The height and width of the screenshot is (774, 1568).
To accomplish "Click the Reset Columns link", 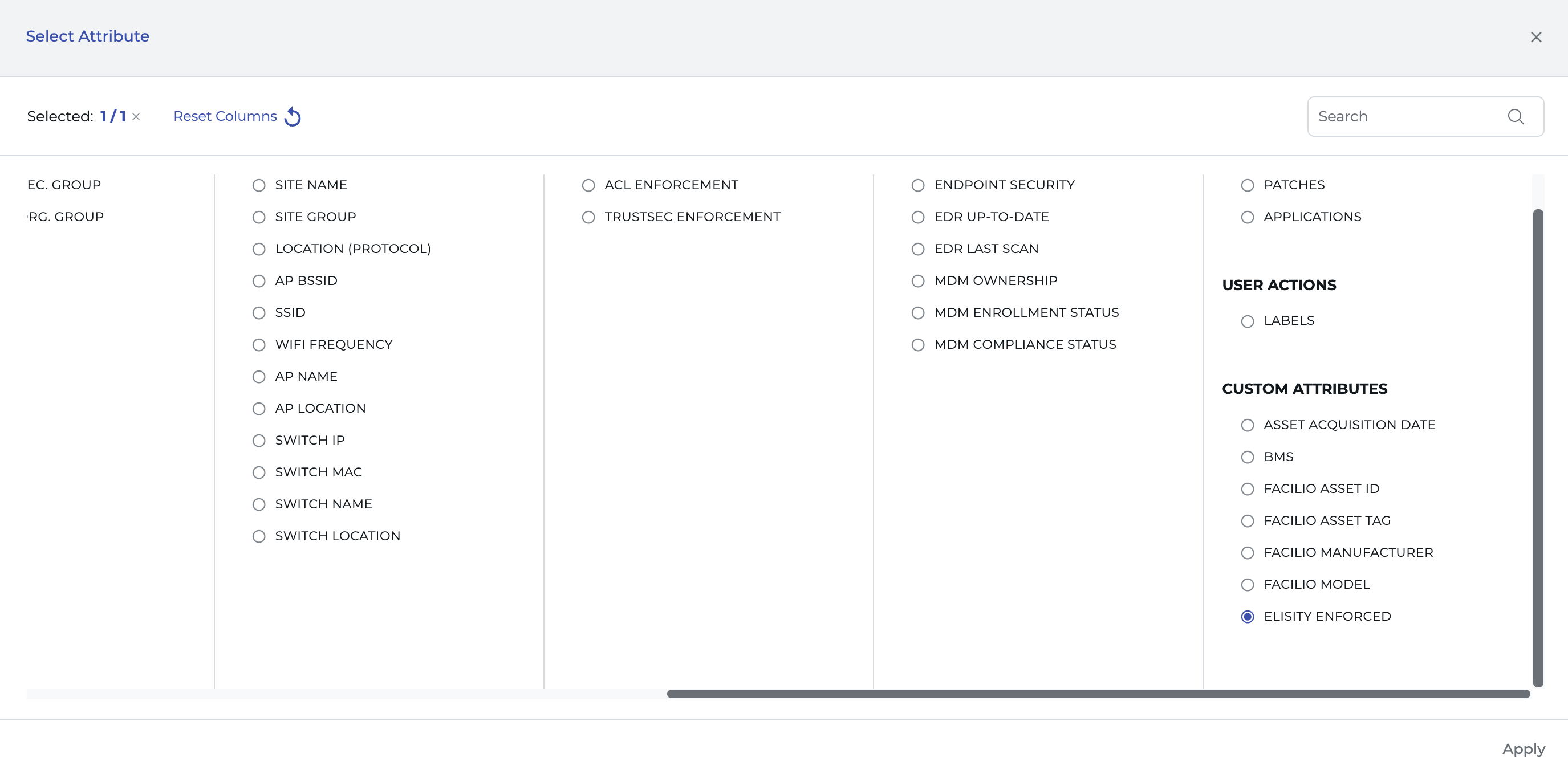I will (x=225, y=116).
